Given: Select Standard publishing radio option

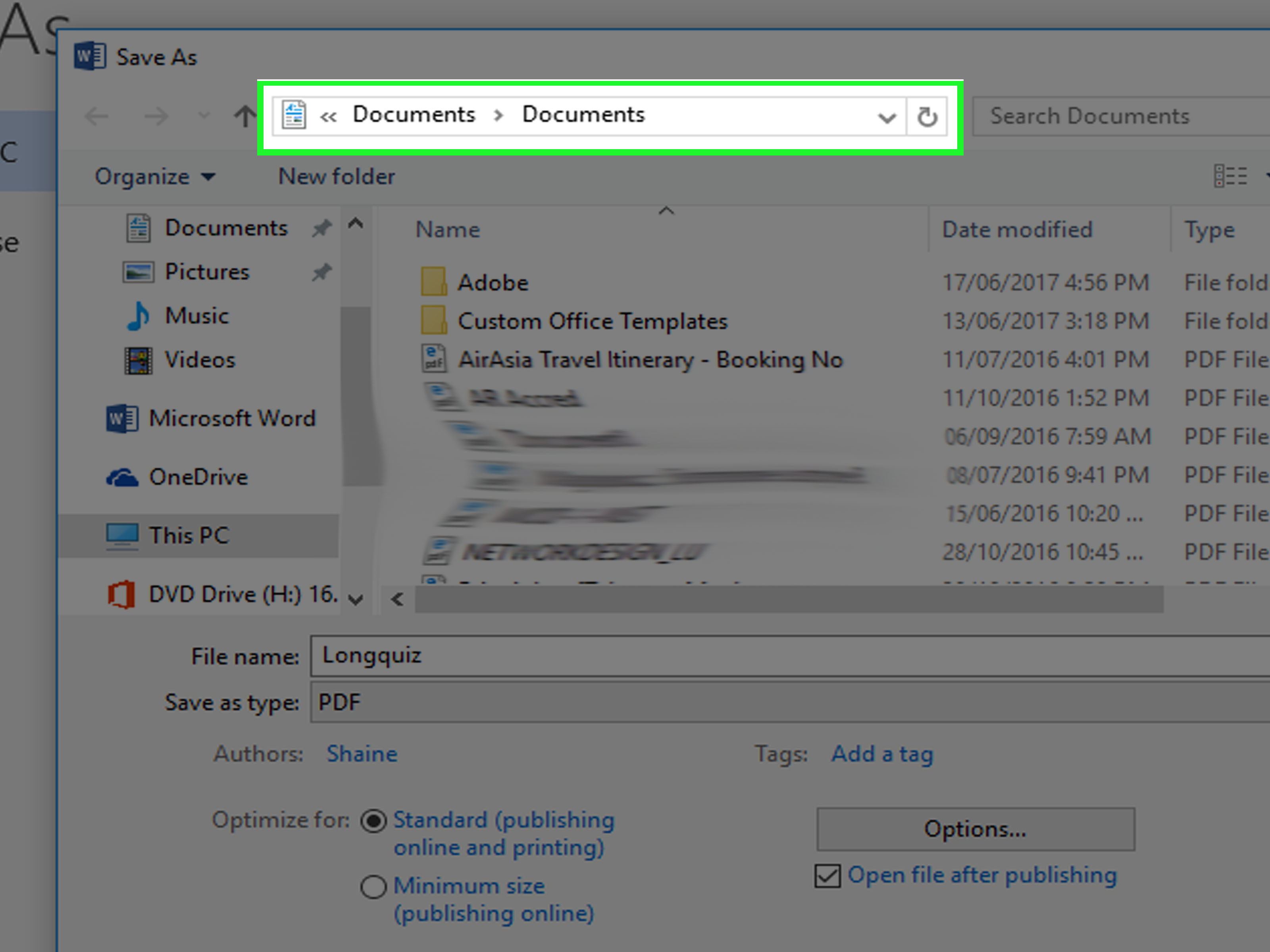Looking at the screenshot, I should (x=374, y=821).
